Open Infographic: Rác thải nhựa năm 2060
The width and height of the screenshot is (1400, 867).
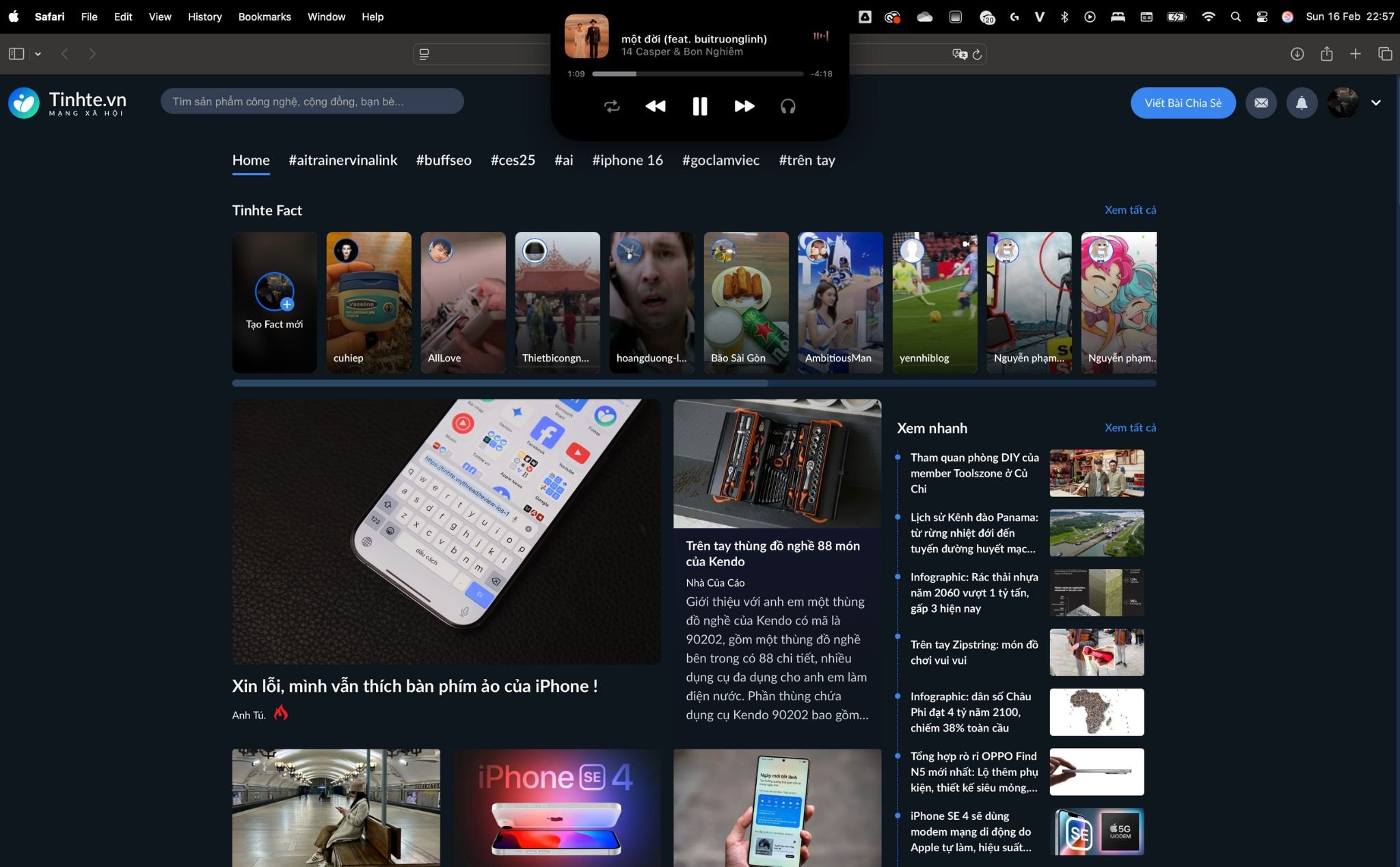click(x=974, y=593)
